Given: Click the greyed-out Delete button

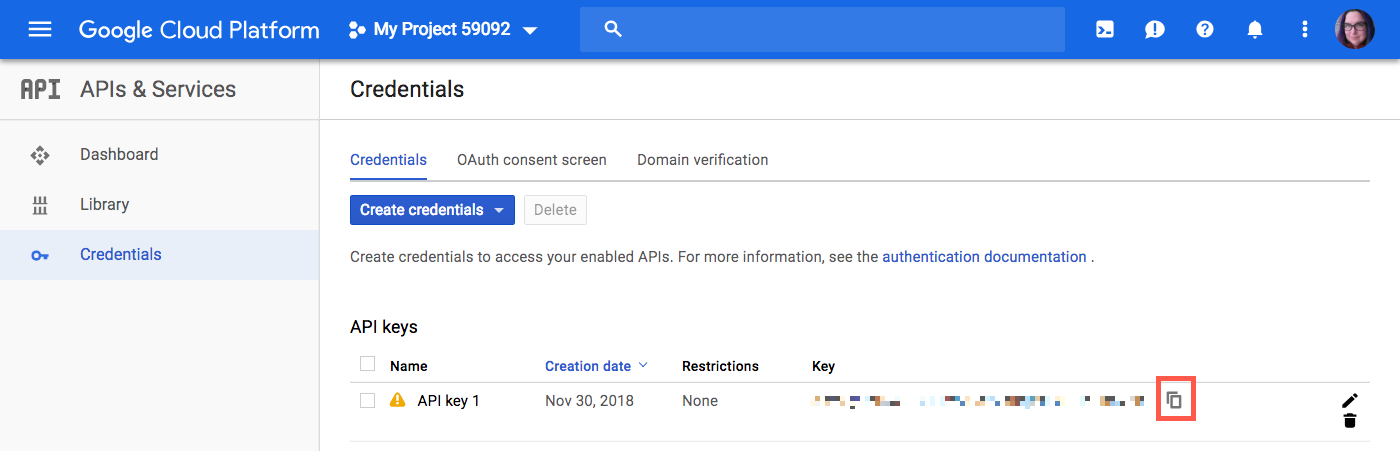Looking at the screenshot, I should (555, 210).
